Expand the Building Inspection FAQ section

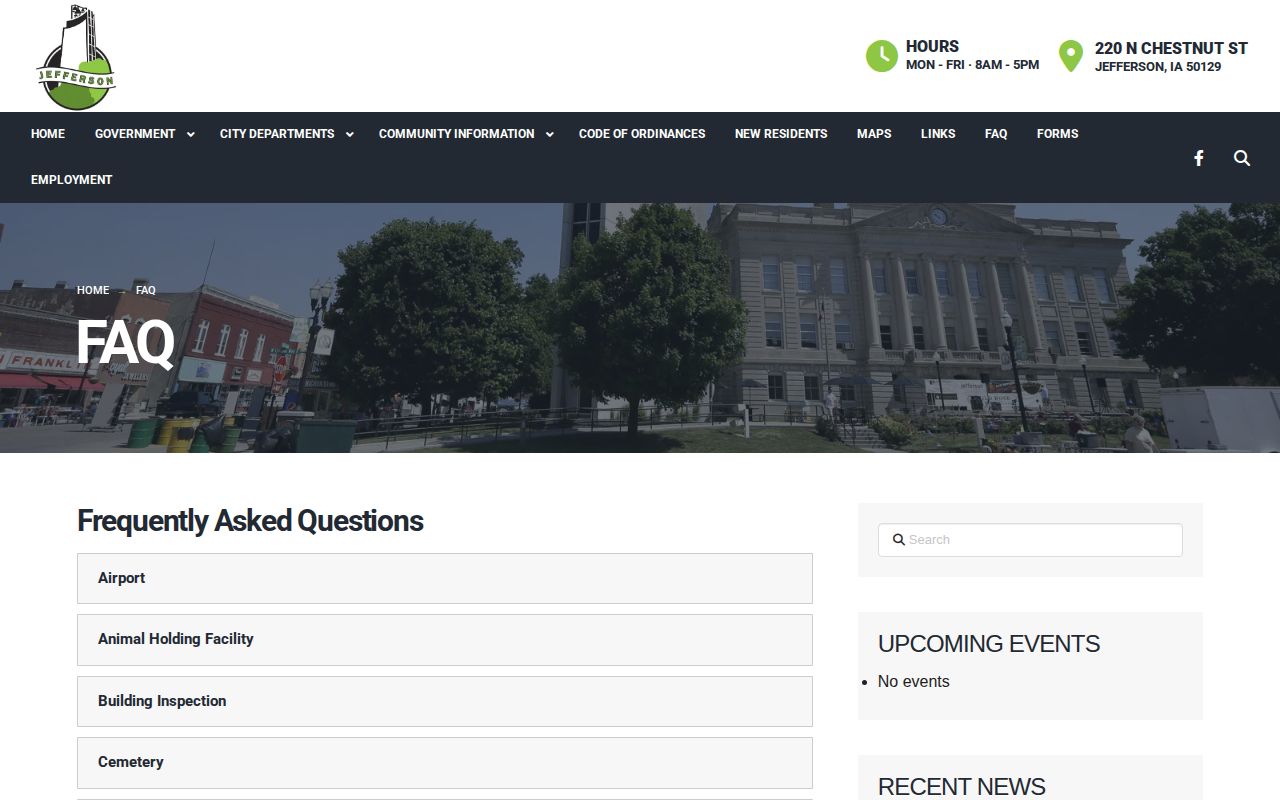pos(445,701)
